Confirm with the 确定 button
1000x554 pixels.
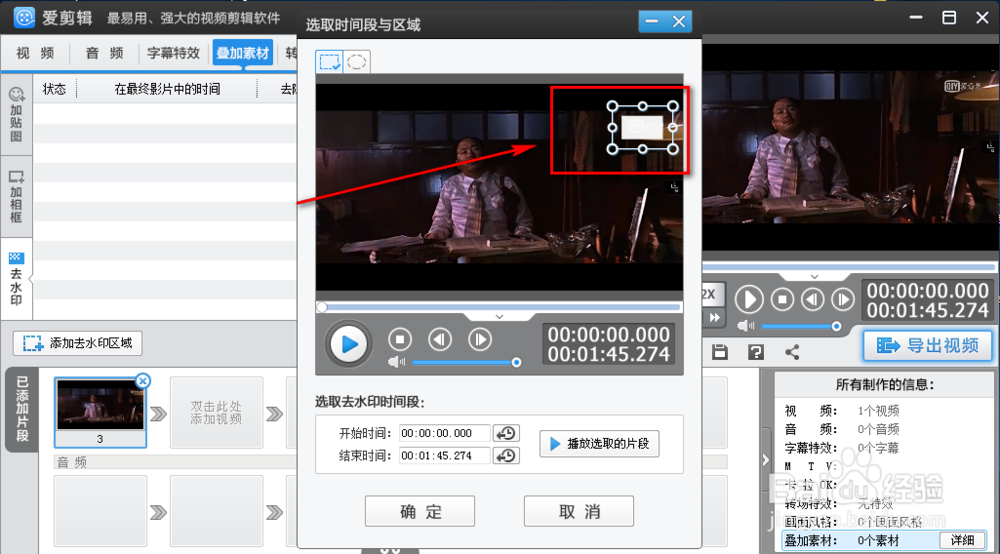[420, 511]
